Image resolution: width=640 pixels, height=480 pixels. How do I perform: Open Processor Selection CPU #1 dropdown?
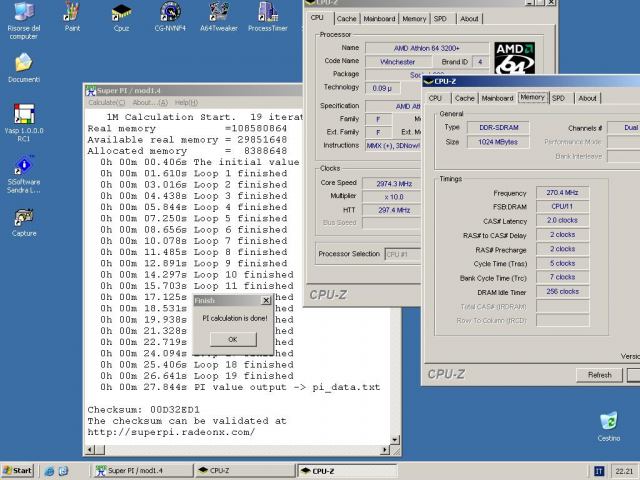click(402, 254)
